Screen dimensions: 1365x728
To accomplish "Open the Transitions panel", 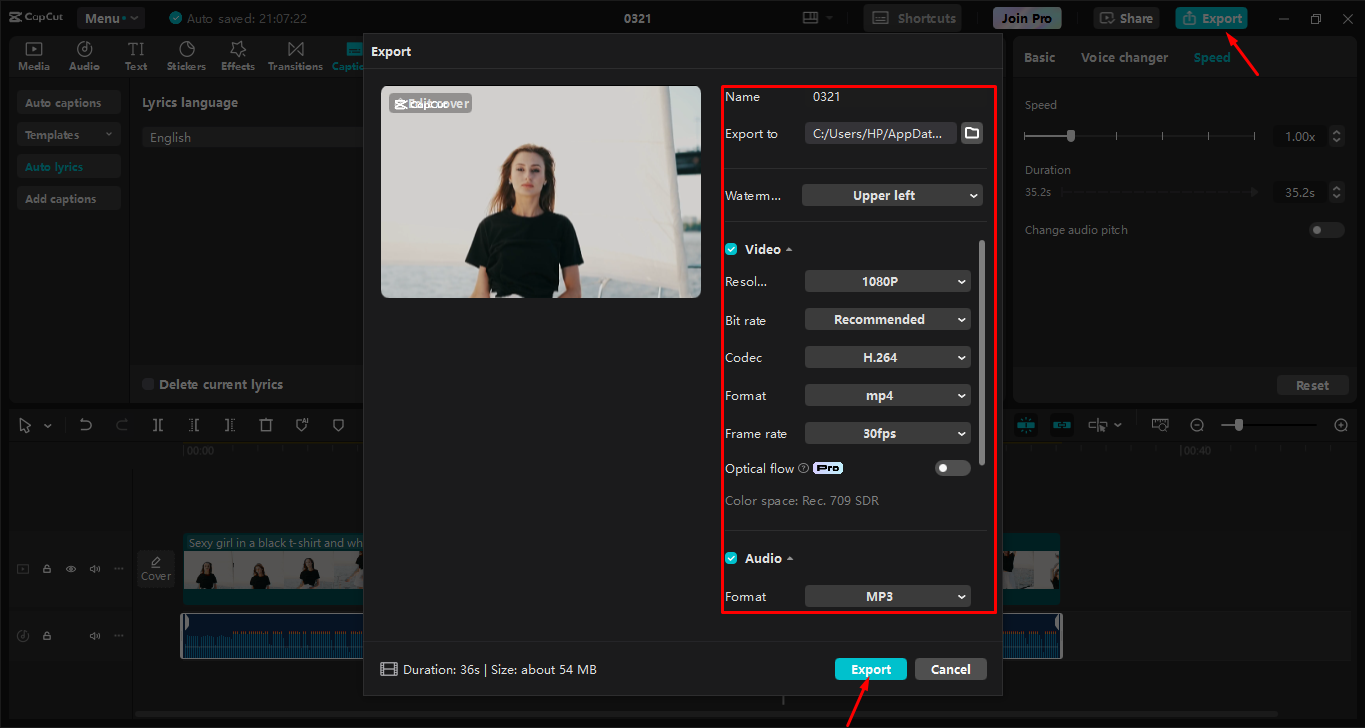I will pos(295,54).
